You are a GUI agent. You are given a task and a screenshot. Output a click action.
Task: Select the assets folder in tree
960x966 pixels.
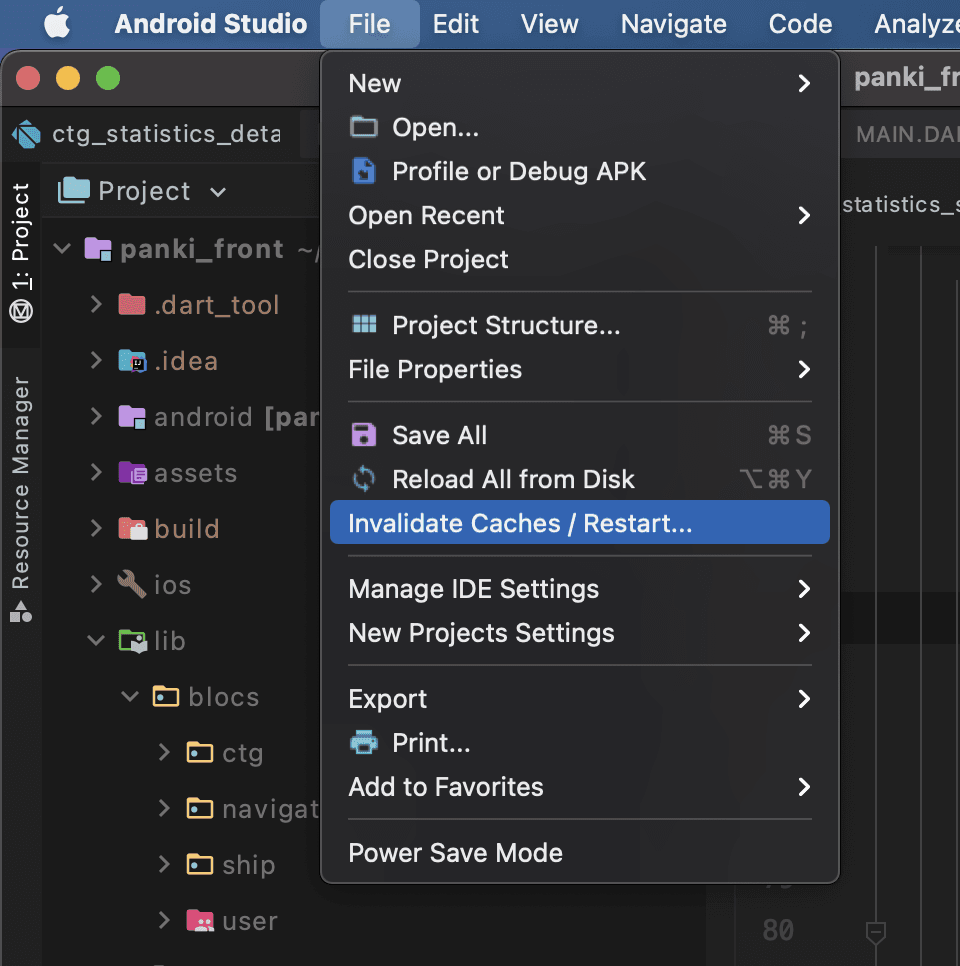[x=195, y=473]
